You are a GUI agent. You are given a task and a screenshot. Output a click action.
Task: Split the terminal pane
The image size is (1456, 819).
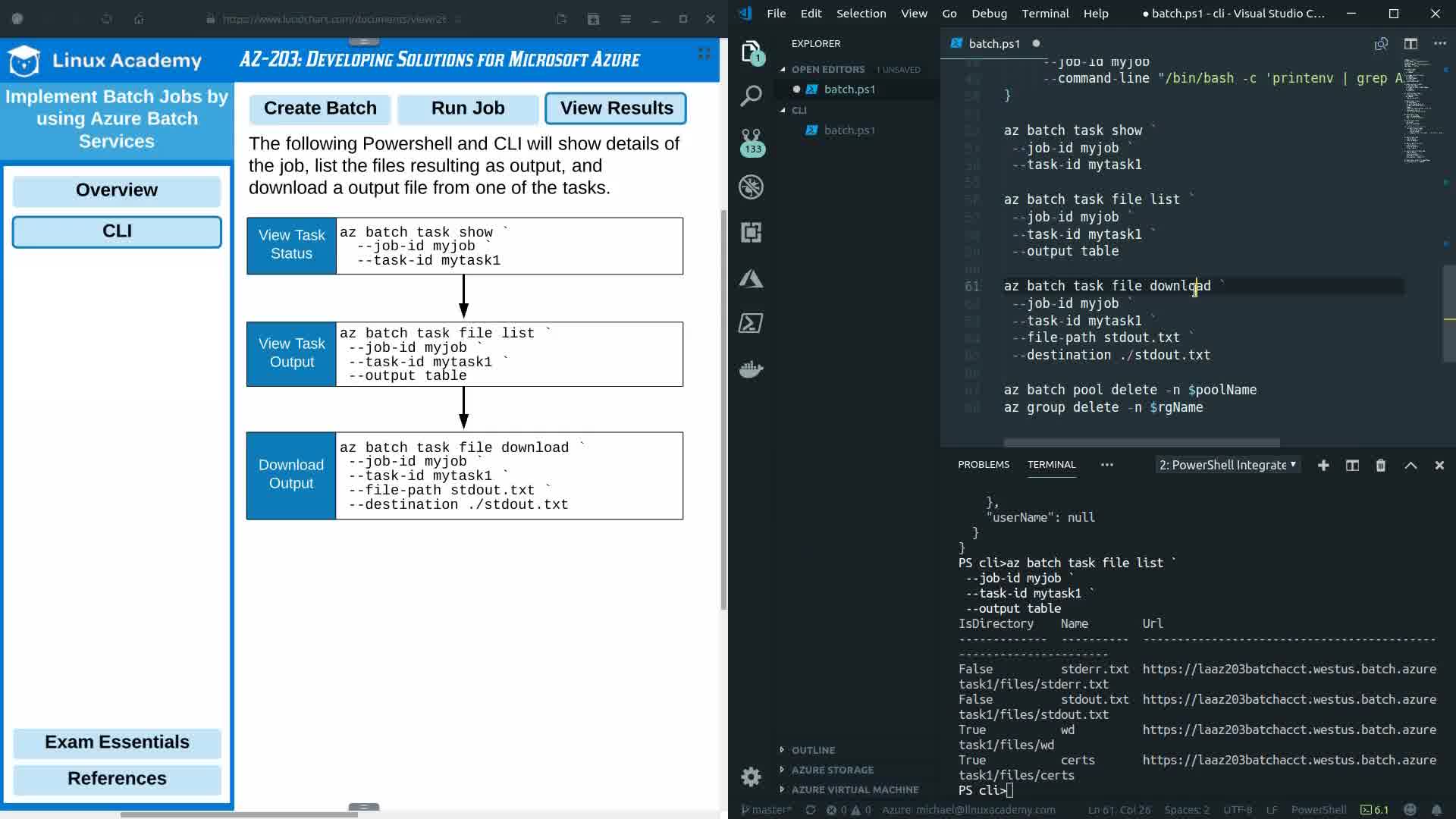(1352, 466)
